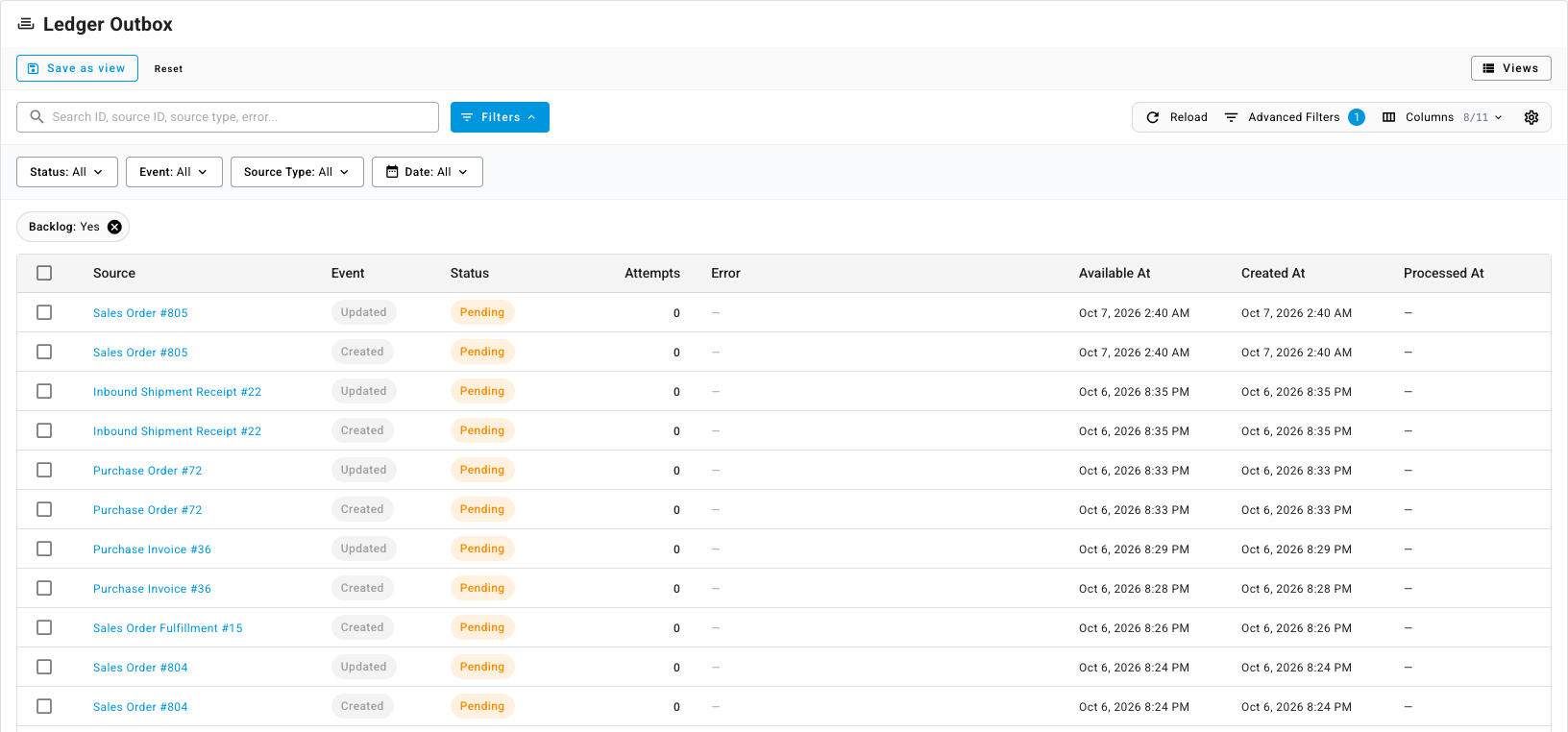Image resolution: width=1568 pixels, height=732 pixels.
Task: Open the Date: All filter dropdown
Action: [x=428, y=172]
